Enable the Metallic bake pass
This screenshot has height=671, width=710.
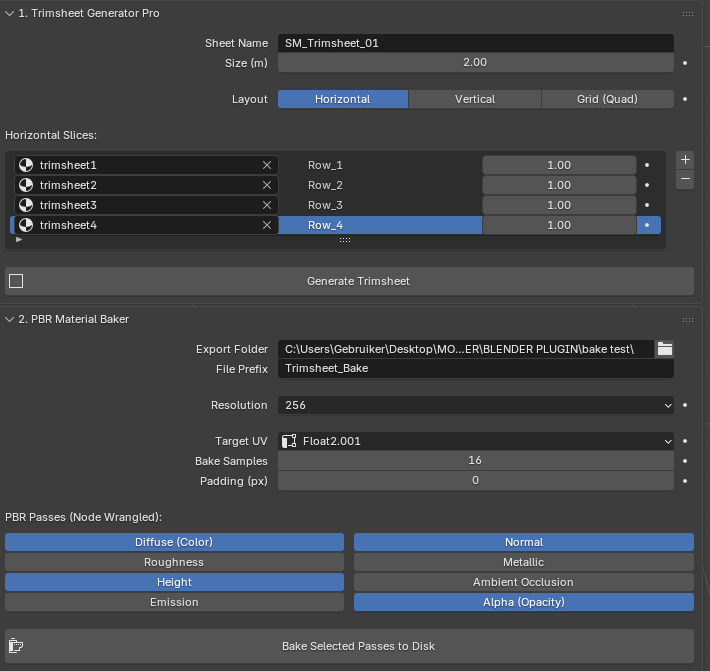click(524, 562)
